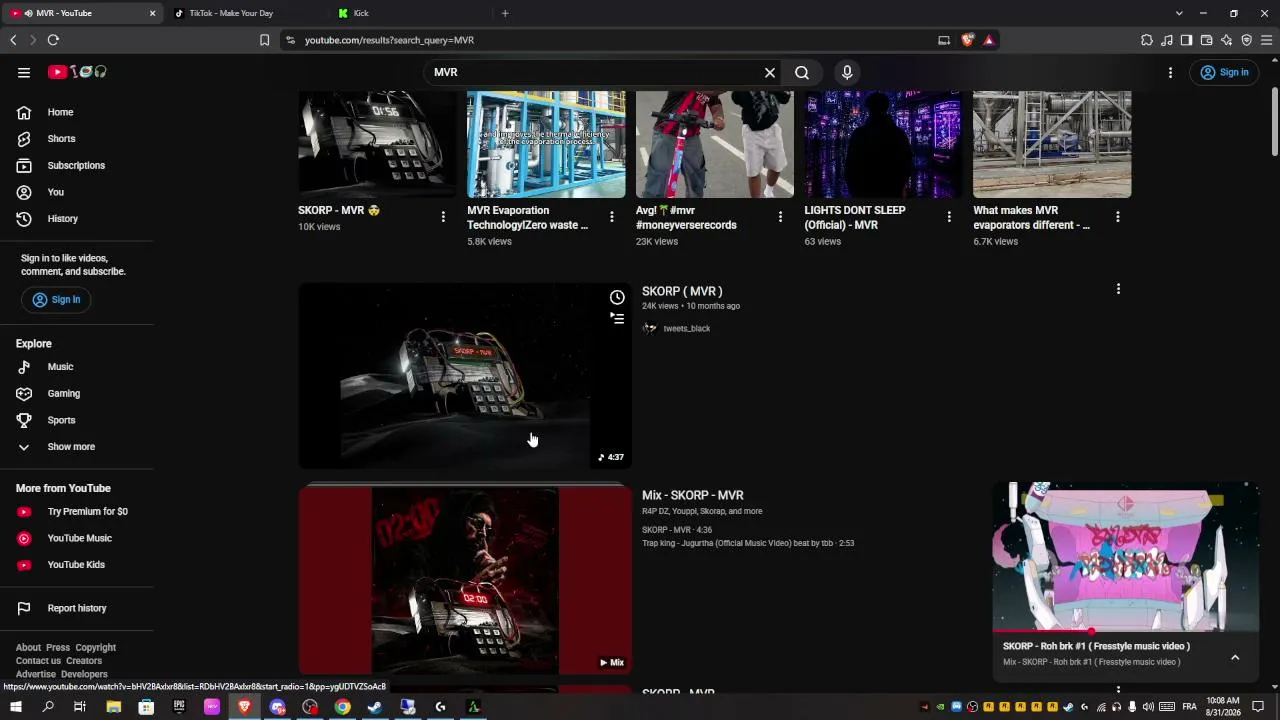The image size is (1280, 720).
Task: Open YouTube settings three-dot menu
Action: click(x=1170, y=72)
